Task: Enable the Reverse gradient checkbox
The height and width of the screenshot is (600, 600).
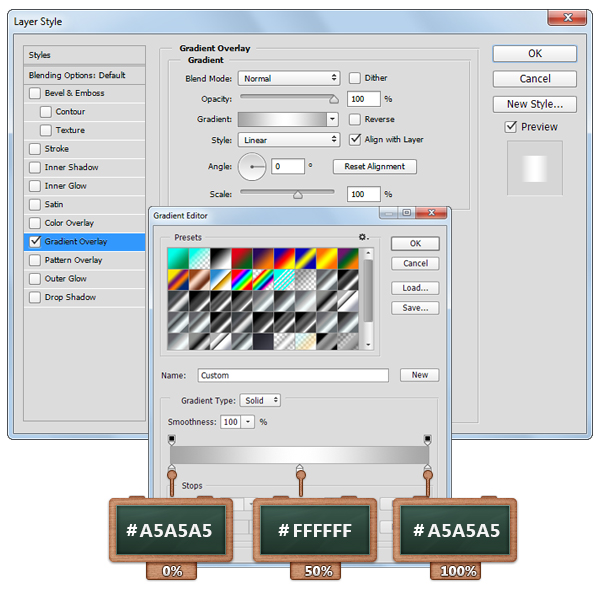Action: (x=355, y=119)
